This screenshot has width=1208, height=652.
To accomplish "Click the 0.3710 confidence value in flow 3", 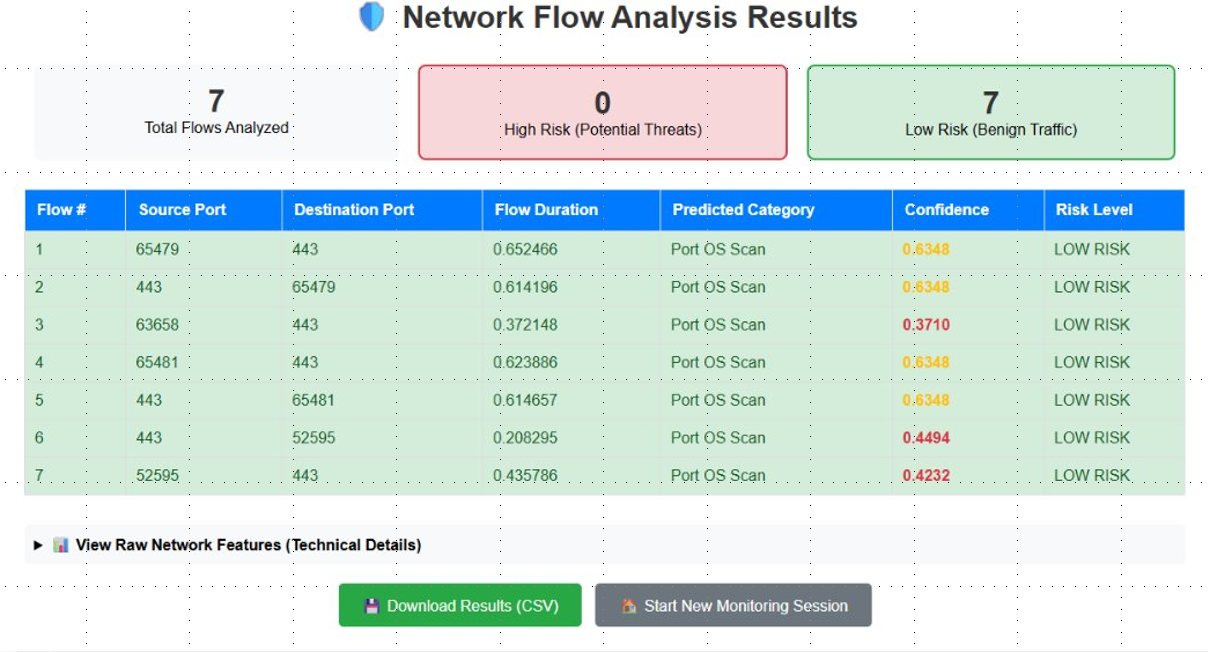I will point(926,325).
